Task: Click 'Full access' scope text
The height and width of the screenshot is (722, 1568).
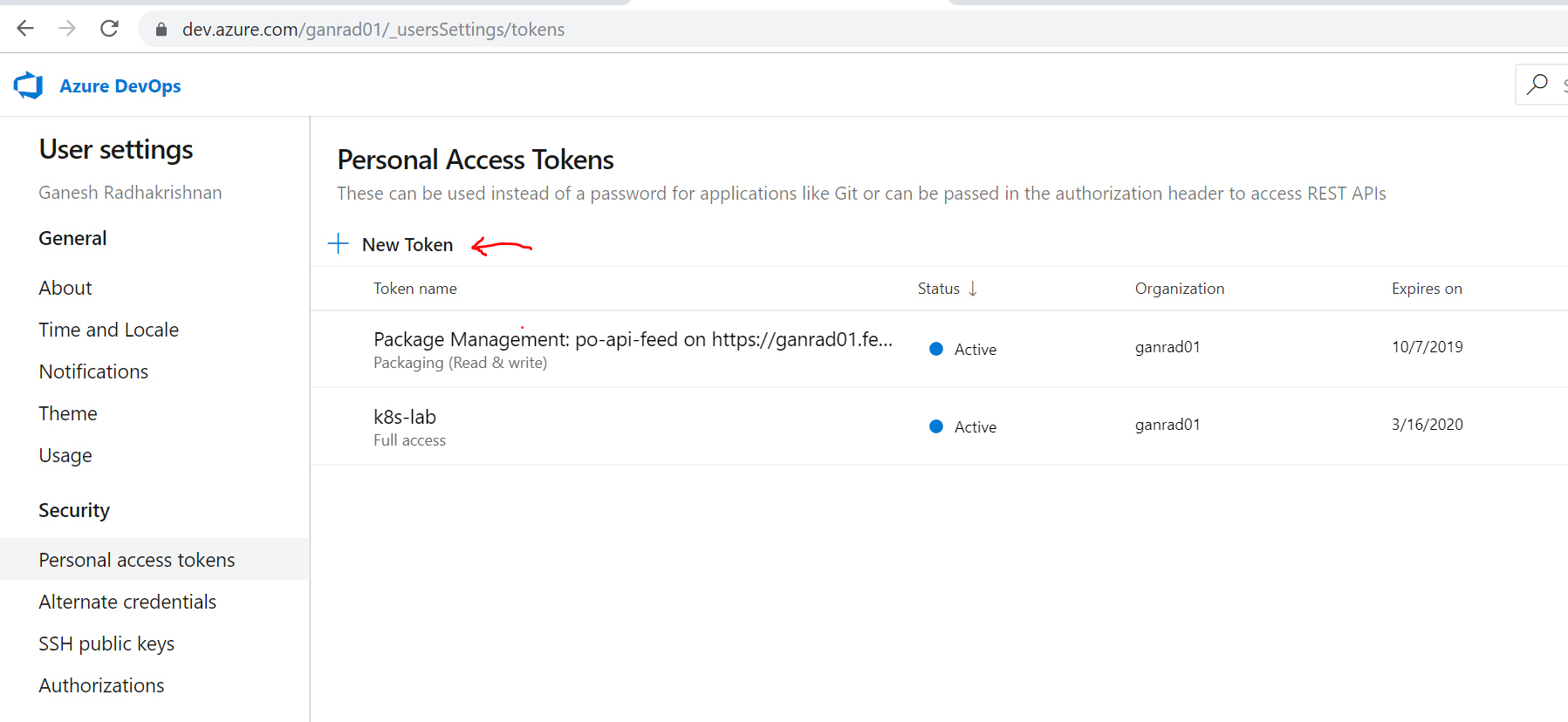Action: click(410, 440)
